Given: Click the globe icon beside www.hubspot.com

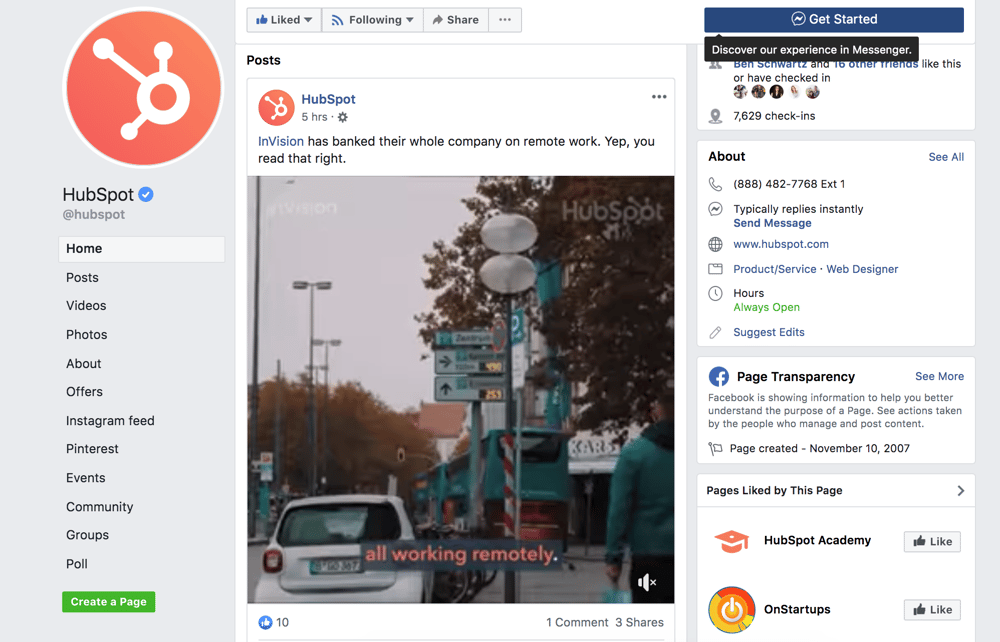Looking at the screenshot, I should tap(716, 244).
